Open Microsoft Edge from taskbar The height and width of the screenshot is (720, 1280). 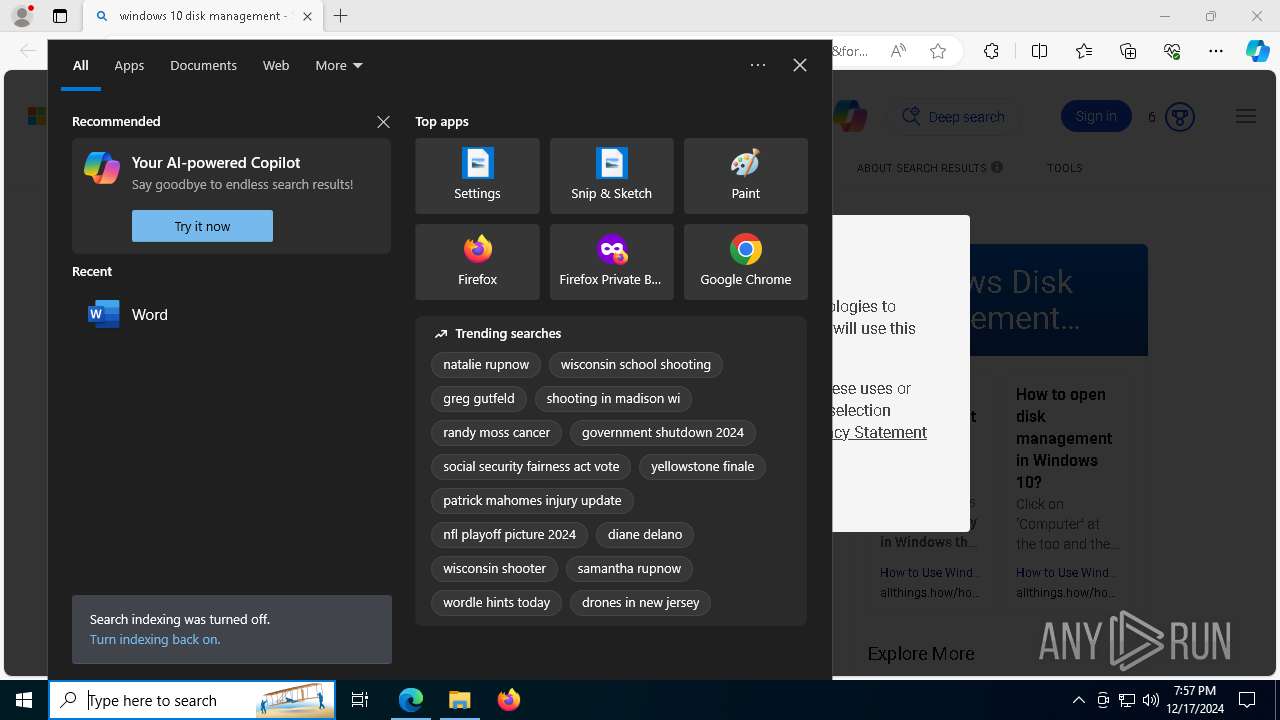coord(411,700)
